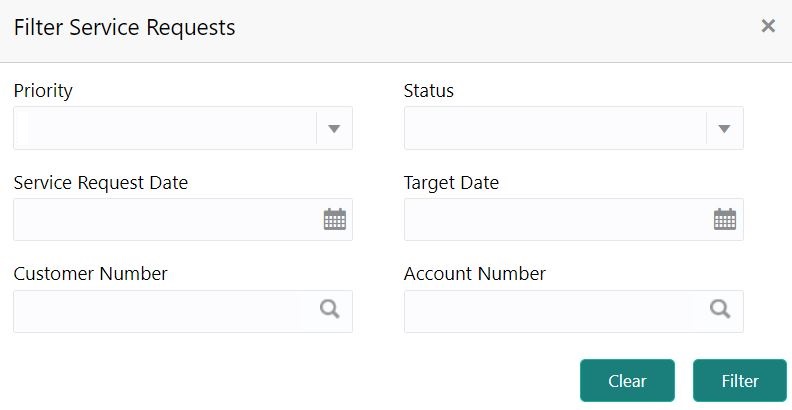The height and width of the screenshot is (410, 792).
Task: Click the Status field label
Action: point(428,91)
